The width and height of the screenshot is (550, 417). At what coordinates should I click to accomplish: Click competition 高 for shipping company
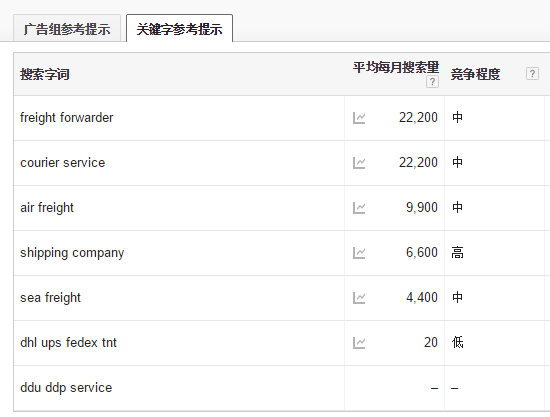click(457, 253)
